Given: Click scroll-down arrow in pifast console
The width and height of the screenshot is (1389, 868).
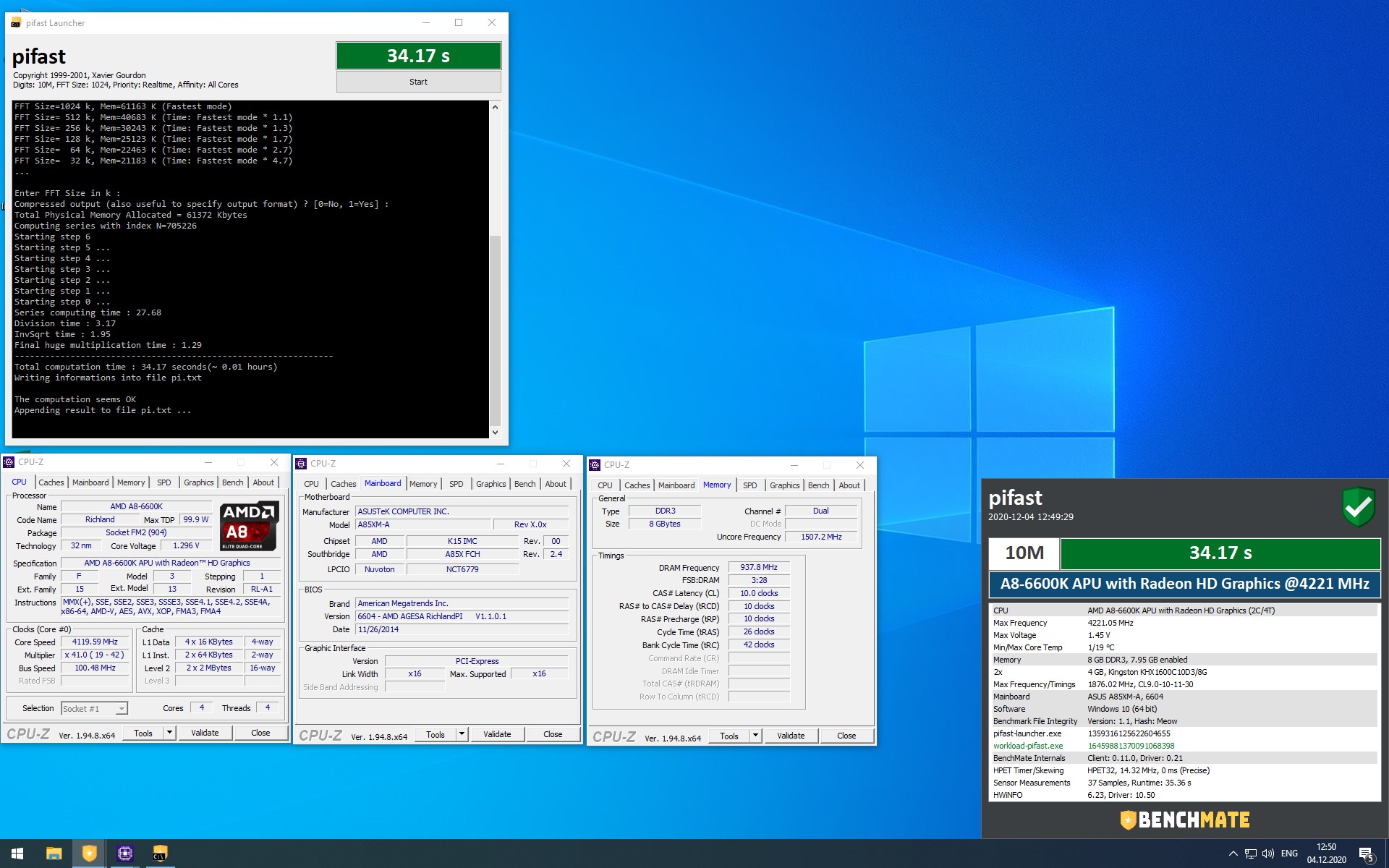Looking at the screenshot, I should 495,432.
